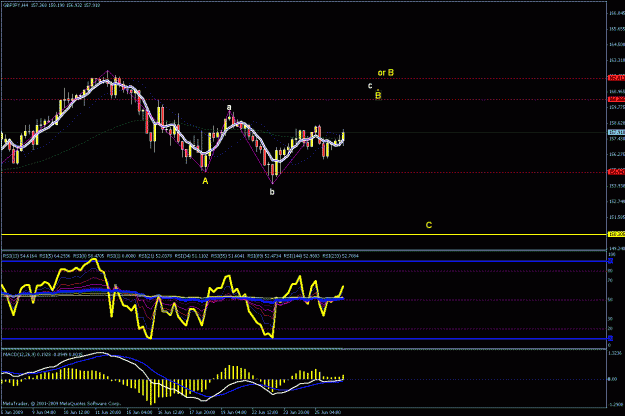The image size is (625, 416).
Task: Click the yellow line's price axis tag
Action: pyautogui.click(x=616, y=234)
